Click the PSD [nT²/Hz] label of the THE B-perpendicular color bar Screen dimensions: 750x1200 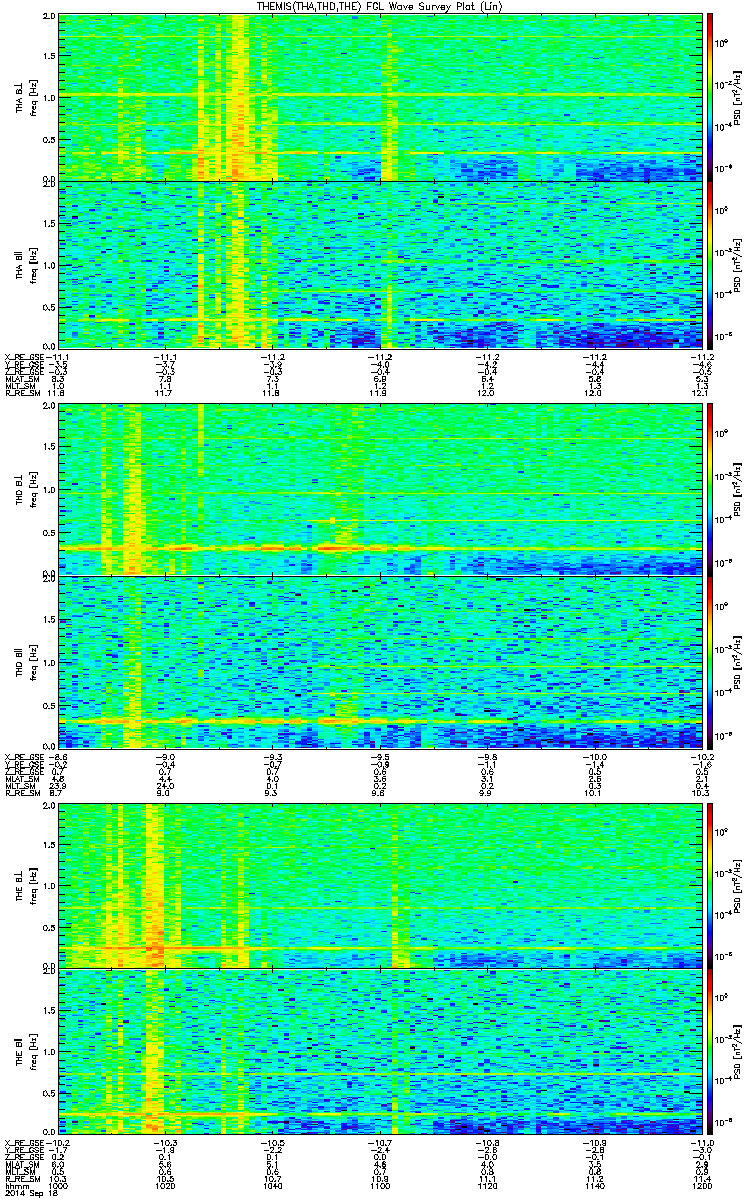coord(738,885)
